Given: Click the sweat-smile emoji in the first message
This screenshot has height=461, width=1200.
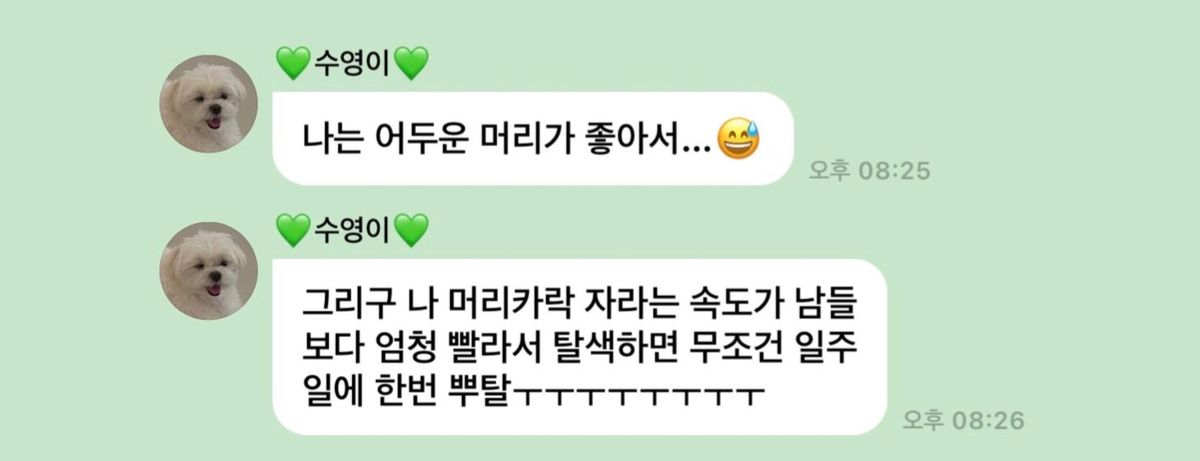Looking at the screenshot, I should [739, 139].
